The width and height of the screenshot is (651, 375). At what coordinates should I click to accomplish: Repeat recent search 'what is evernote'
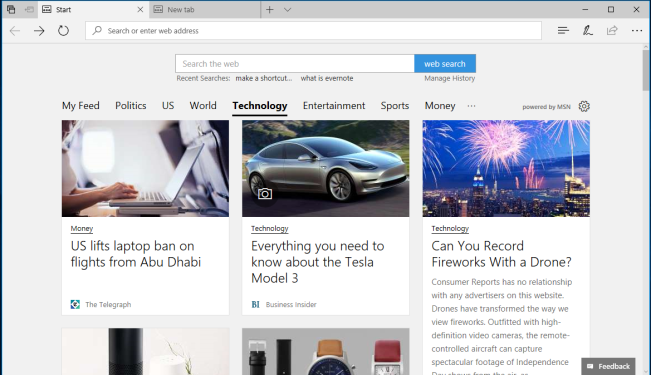click(327, 78)
